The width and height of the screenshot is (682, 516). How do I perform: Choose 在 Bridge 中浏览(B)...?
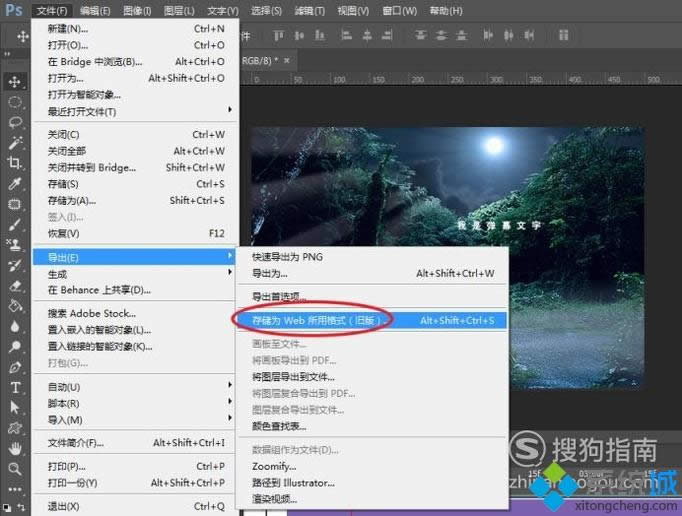(136, 62)
